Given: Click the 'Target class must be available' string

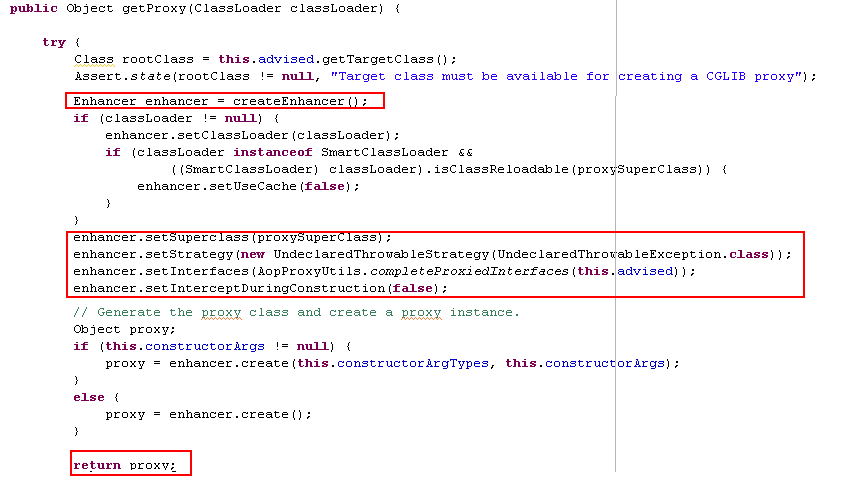Looking at the screenshot, I should (x=565, y=76).
